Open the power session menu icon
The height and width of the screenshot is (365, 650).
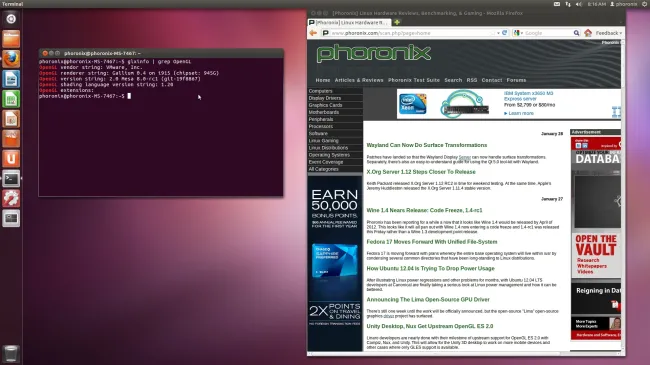[x=645, y=4]
